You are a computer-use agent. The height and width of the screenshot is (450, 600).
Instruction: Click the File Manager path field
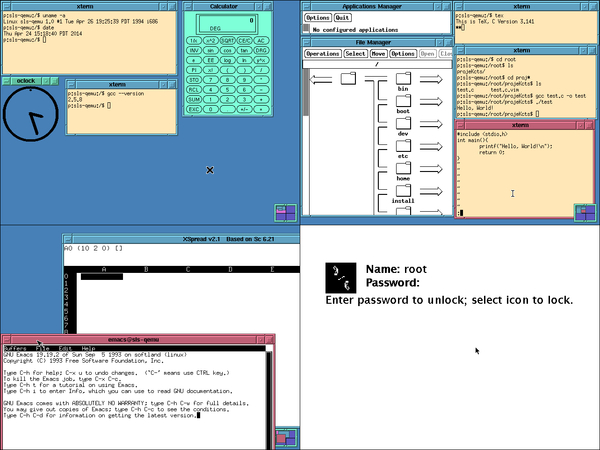pos(376,63)
